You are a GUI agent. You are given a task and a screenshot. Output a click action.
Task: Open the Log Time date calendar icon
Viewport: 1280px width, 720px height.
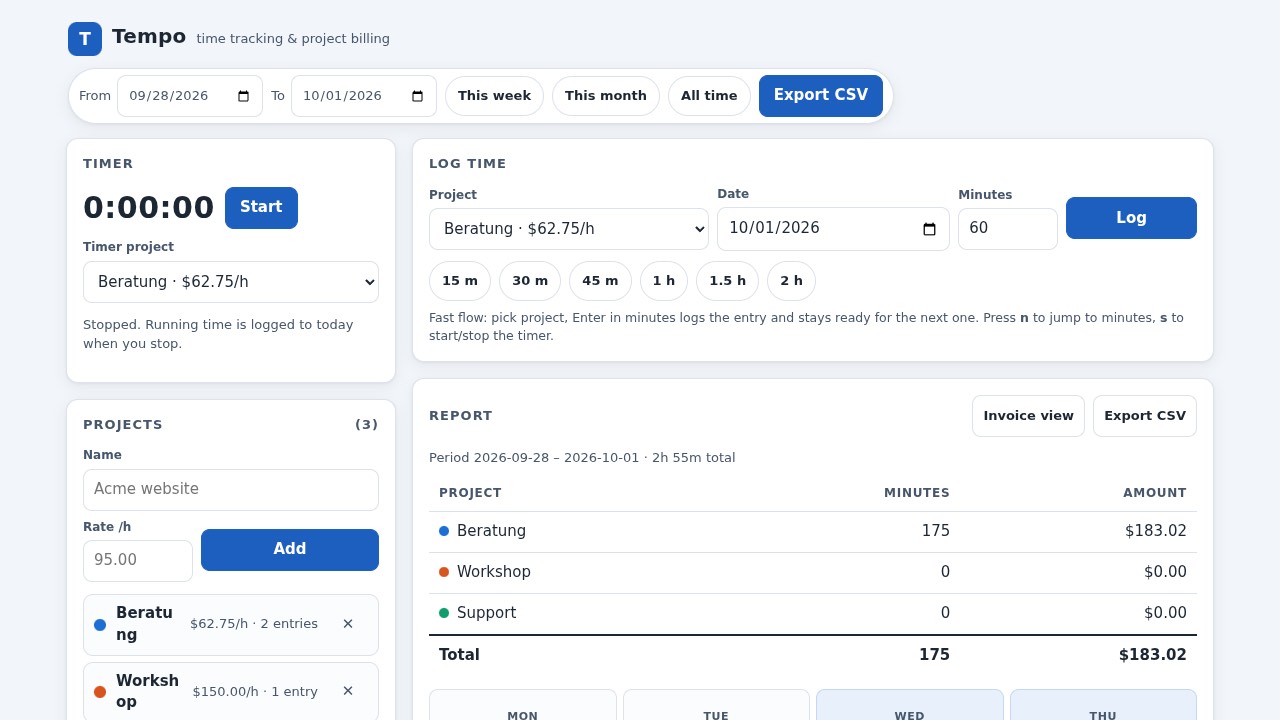(x=929, y=229)
